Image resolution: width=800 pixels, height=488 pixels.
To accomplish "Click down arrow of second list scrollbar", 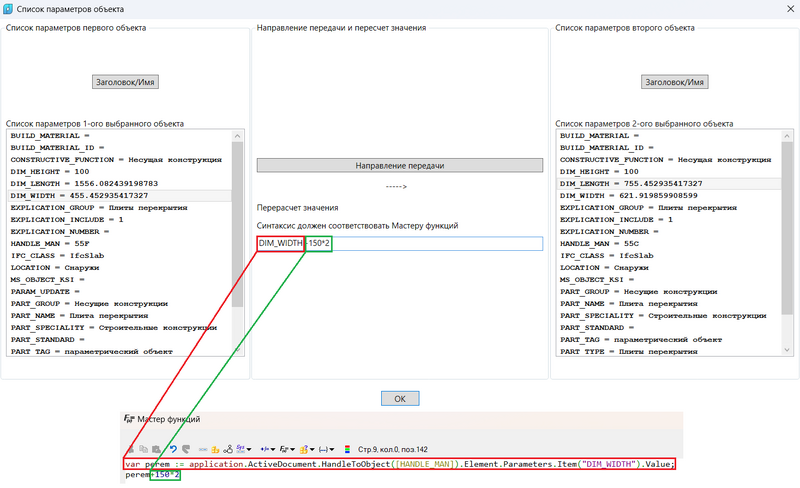I will tap(786, 350).
